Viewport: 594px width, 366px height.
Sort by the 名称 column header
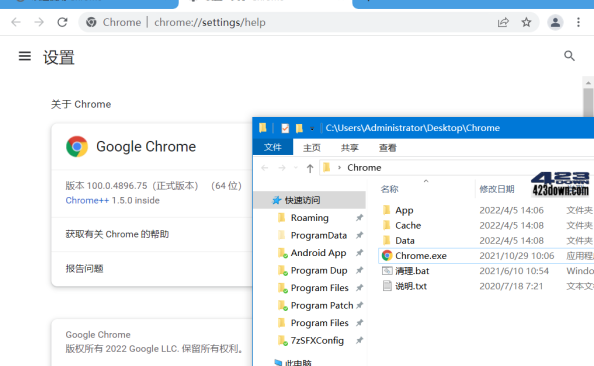pyautogui.click(x=389, y=189)
